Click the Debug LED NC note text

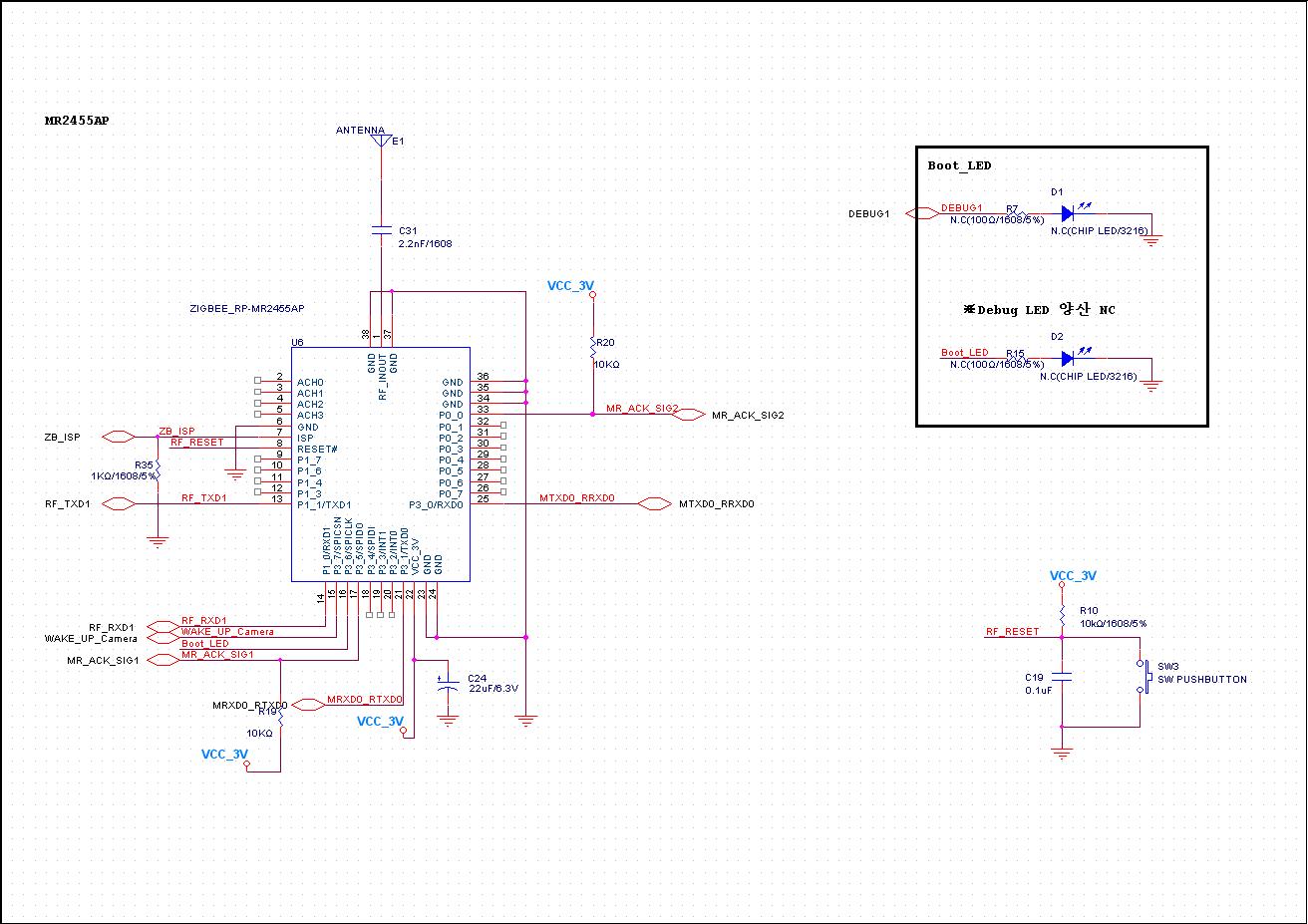click(1039, 310)
